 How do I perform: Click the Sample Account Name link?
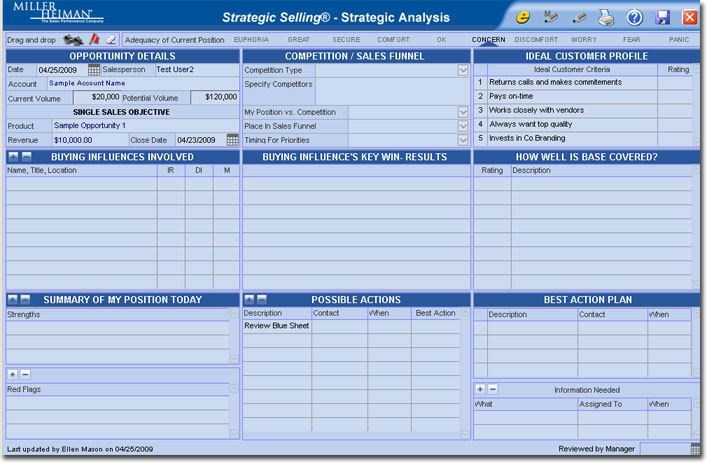(87, 83)
